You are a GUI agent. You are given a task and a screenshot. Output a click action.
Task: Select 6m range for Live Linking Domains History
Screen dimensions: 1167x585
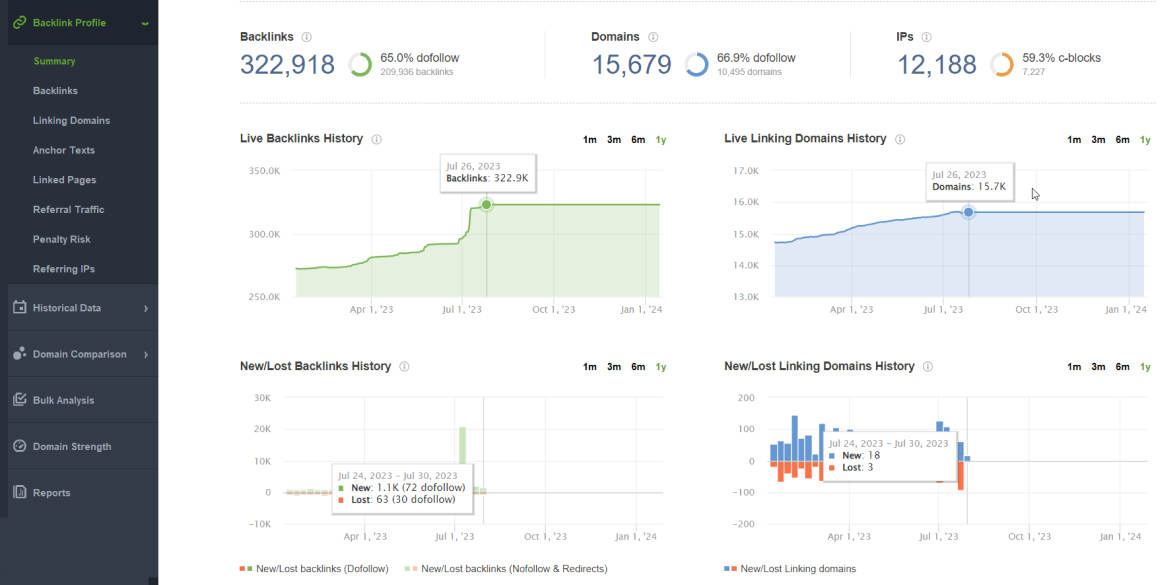[x=1122, y=140]
